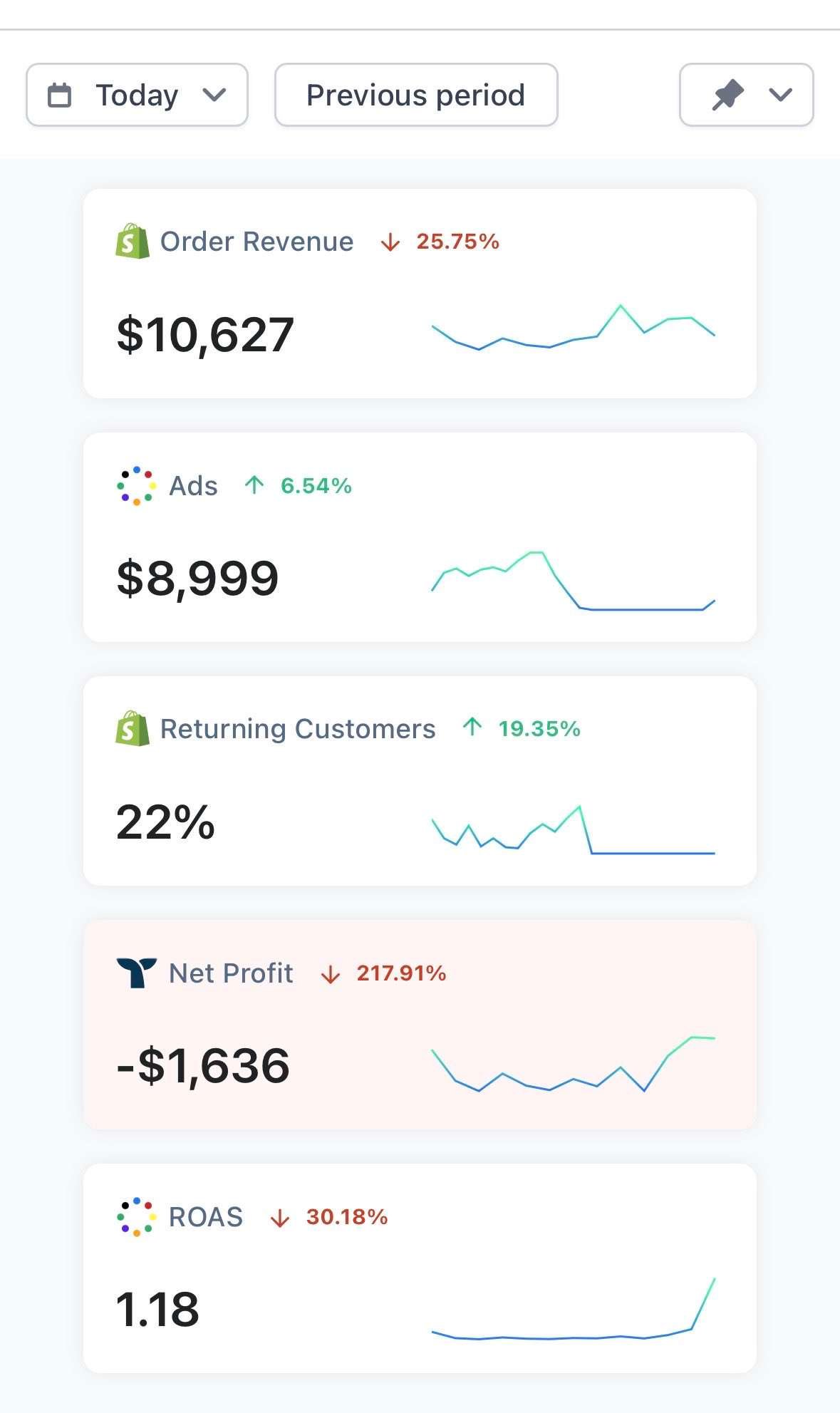
Task: Click the Shopify icon beside Returning Customers
Action: pyautogui.click(x=133, y=728)
